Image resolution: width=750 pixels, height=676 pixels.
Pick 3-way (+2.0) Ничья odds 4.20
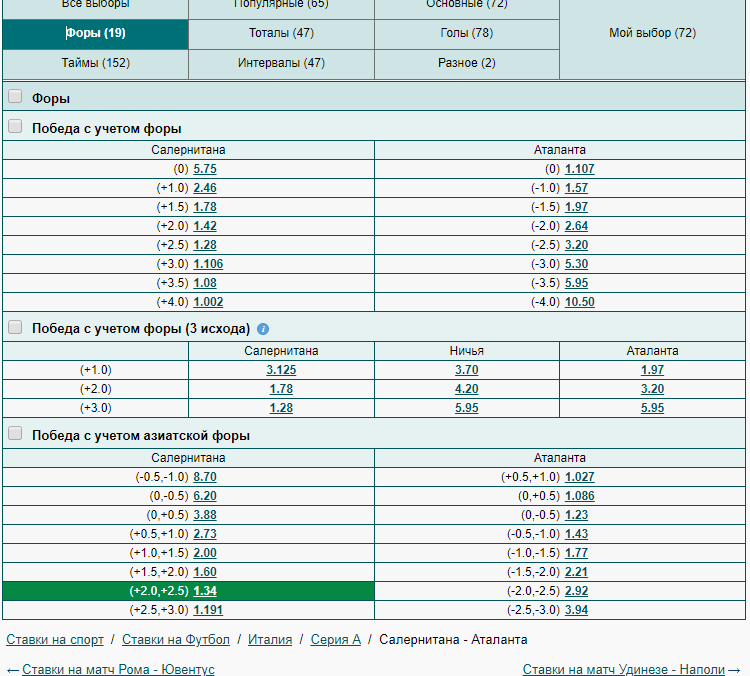pos(467,389)
